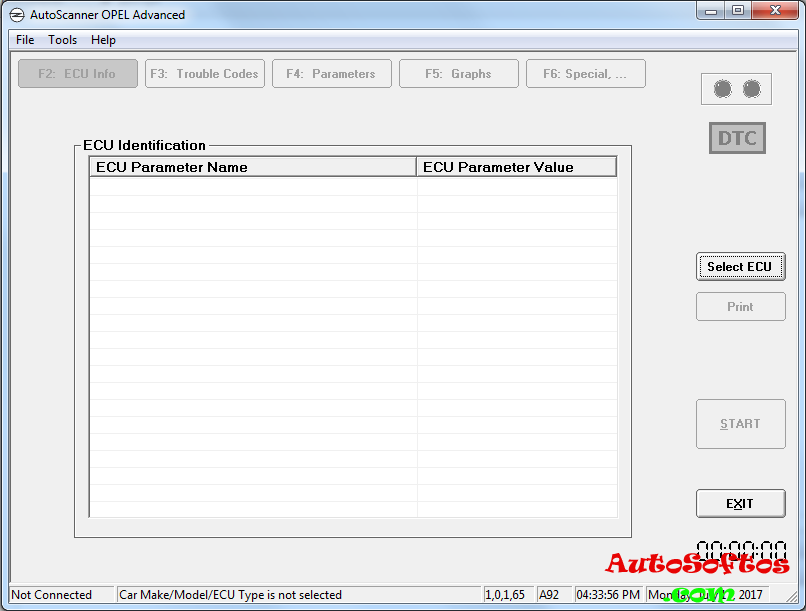Screen dimensions: 806x611
Task: Switch to F2: ECU Info tab
Action: (78, 73)
